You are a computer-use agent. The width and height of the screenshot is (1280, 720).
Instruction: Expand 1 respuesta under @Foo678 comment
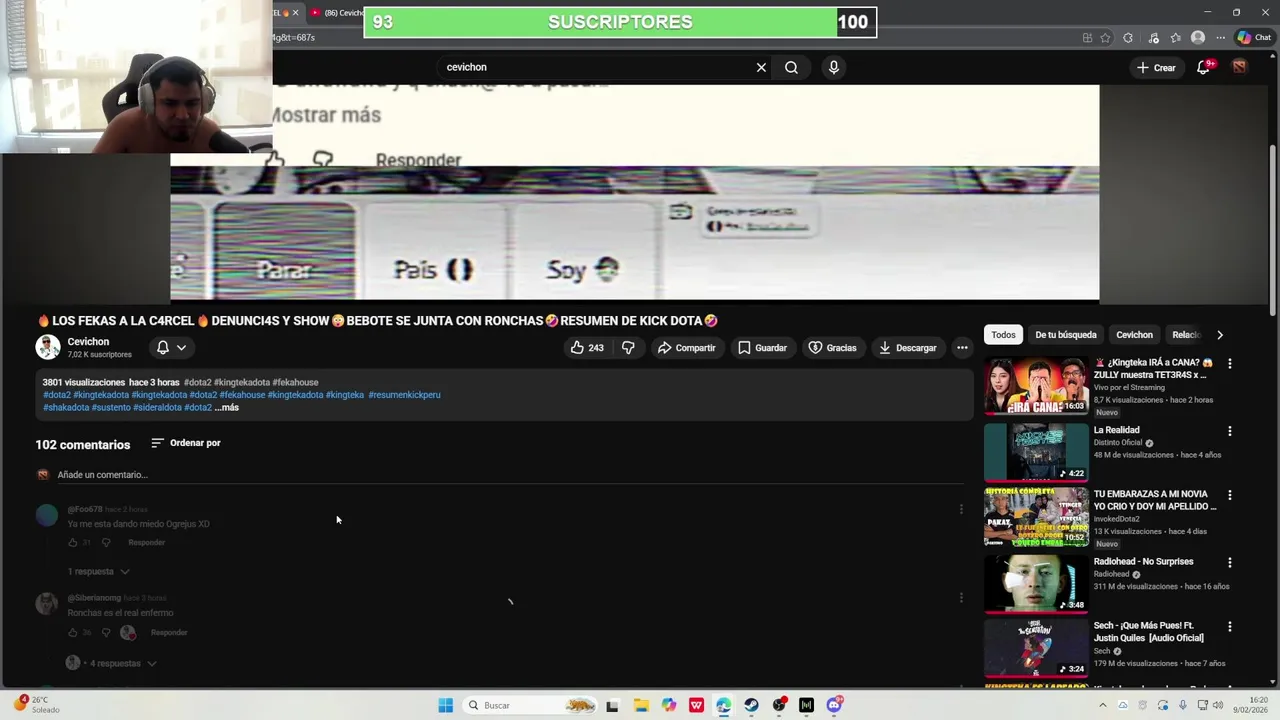pyautogui.click(x=98, y=571)
